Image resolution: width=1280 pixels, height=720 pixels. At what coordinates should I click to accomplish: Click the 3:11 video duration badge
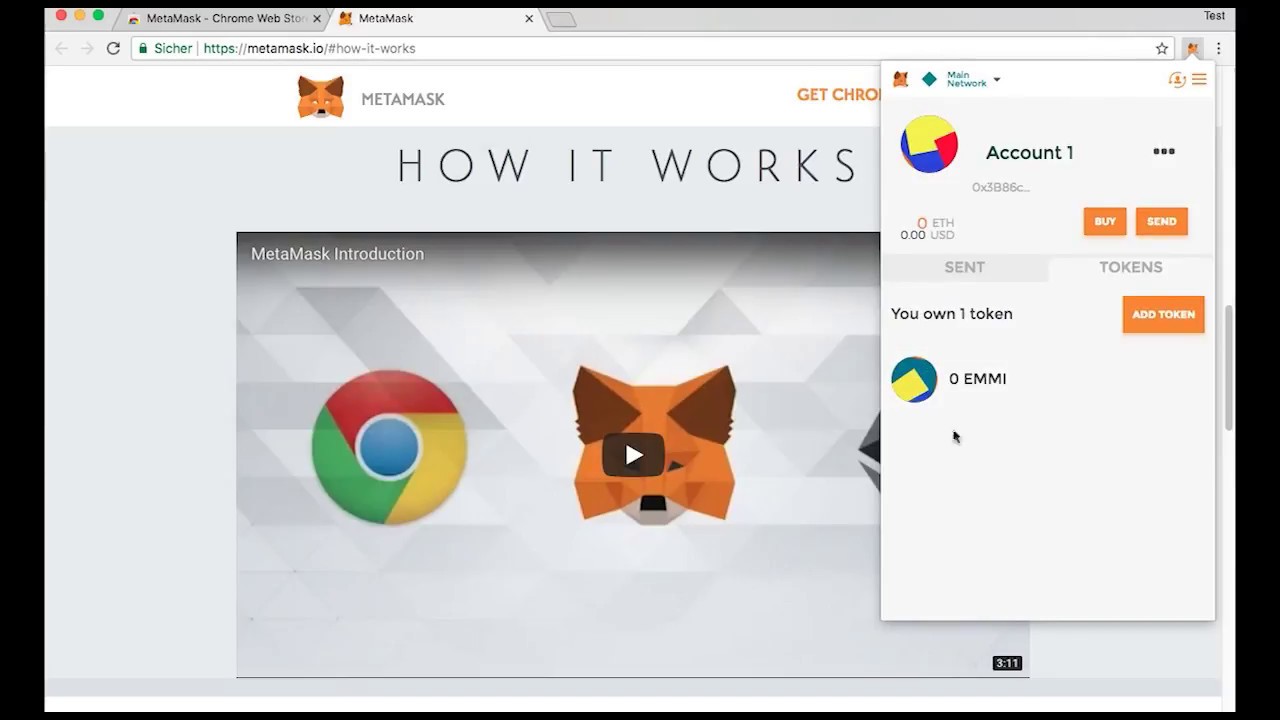1007,663
